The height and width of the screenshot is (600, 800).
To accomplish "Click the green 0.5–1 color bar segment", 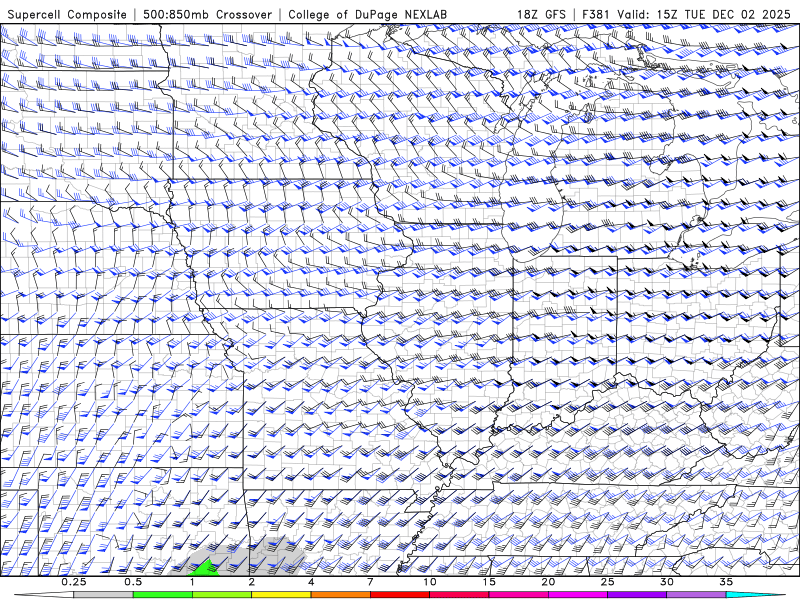I will coord(163,595).
